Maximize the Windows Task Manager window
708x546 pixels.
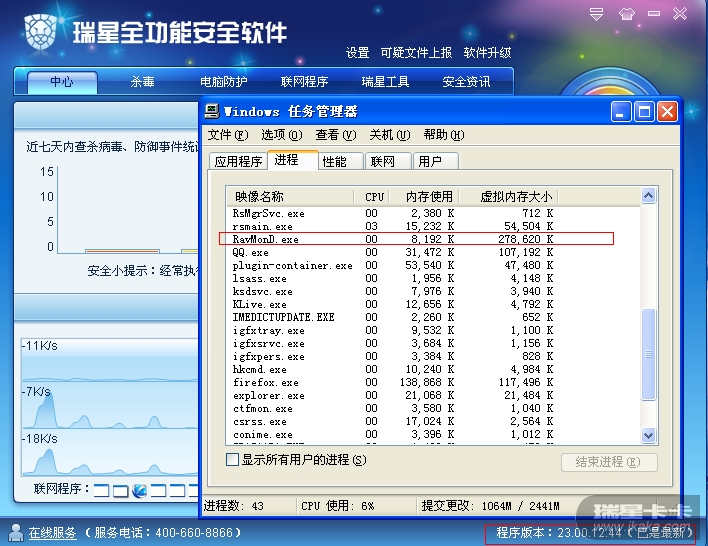click(644, 112)
